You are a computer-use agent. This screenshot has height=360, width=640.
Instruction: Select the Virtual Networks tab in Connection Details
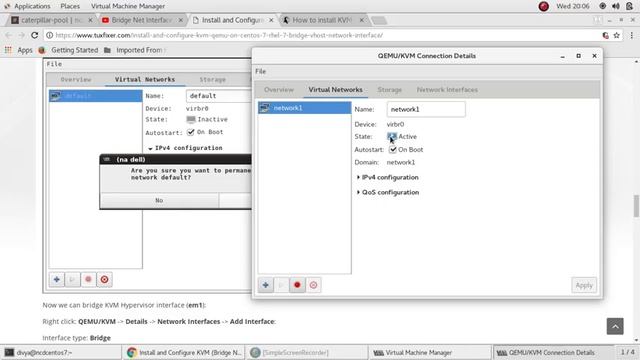pos(336,89)
